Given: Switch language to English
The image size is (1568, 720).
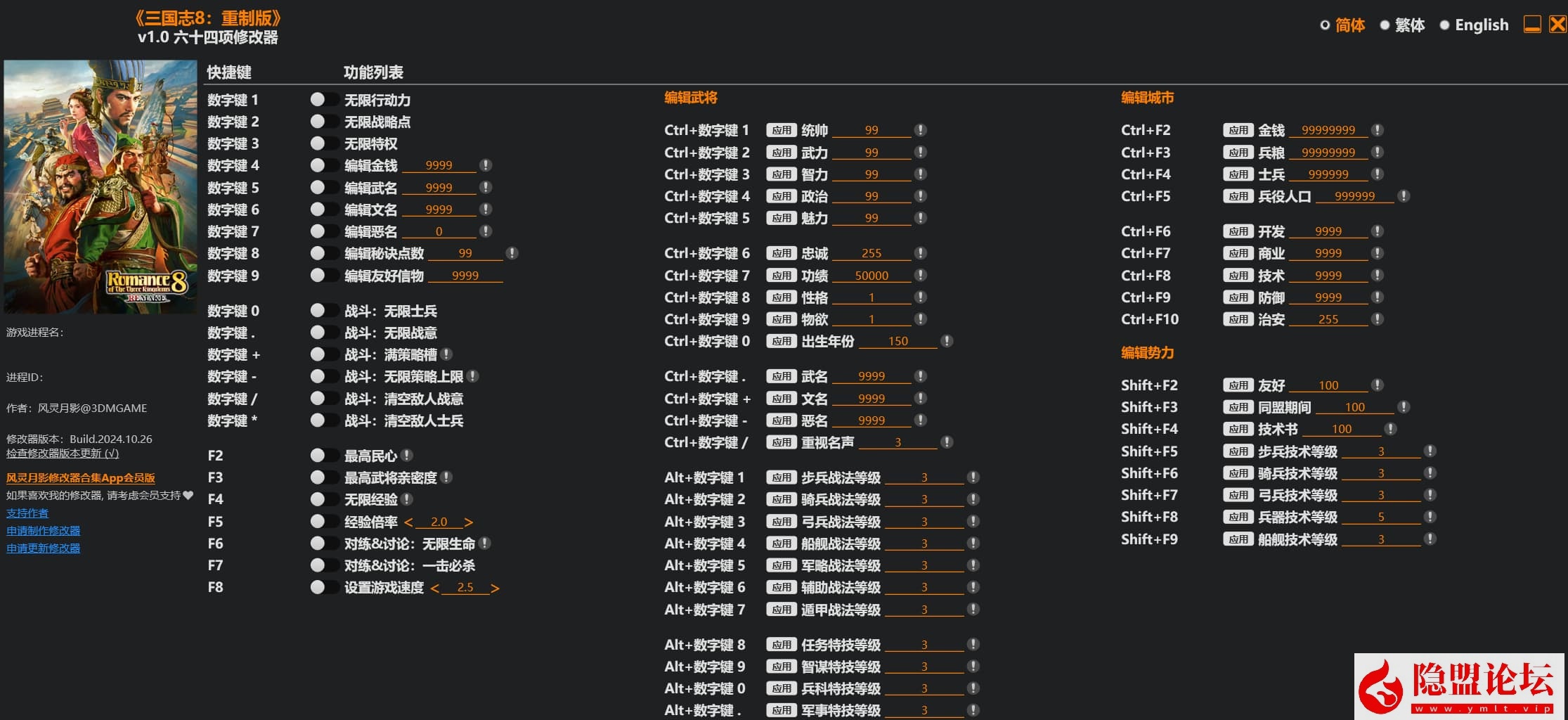Looking at the screenshot, I should point(1474,25).
